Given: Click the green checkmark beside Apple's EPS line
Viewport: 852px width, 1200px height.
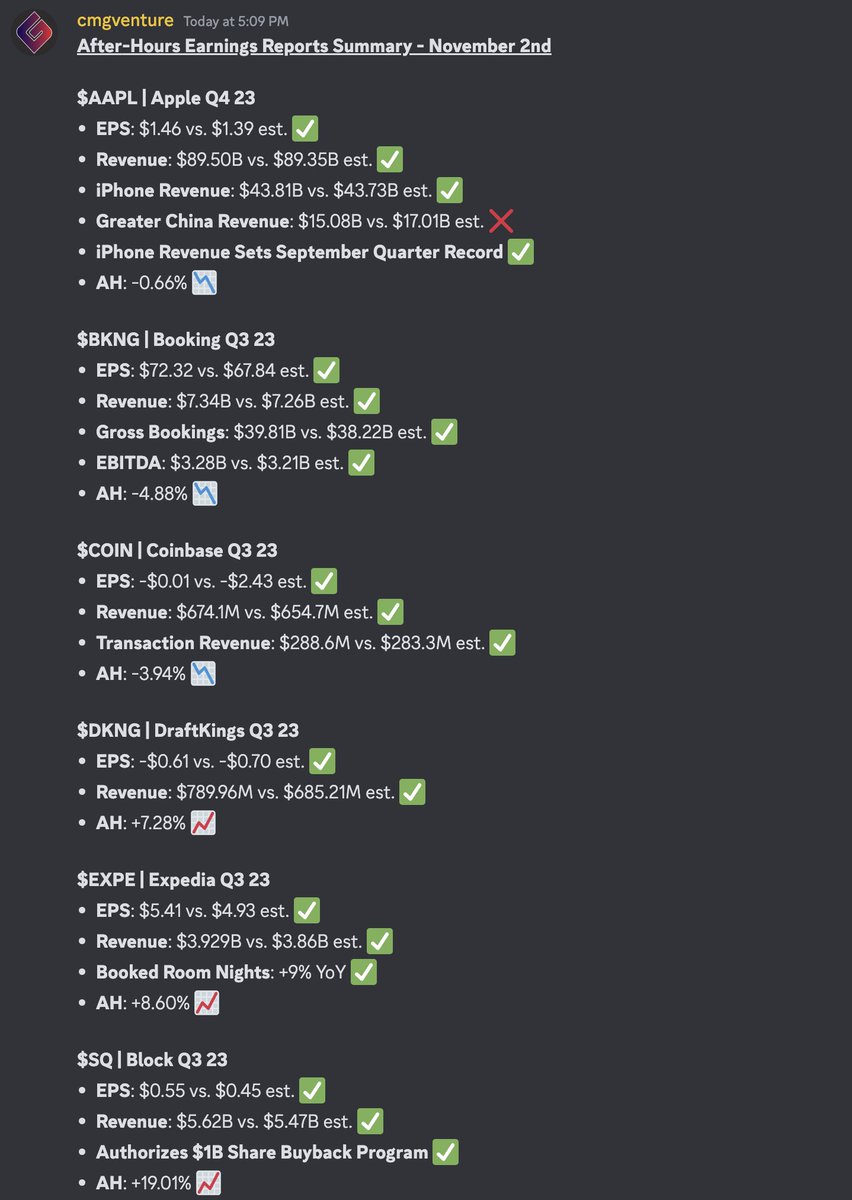Looking at the screenshot, I should [305, 128].
